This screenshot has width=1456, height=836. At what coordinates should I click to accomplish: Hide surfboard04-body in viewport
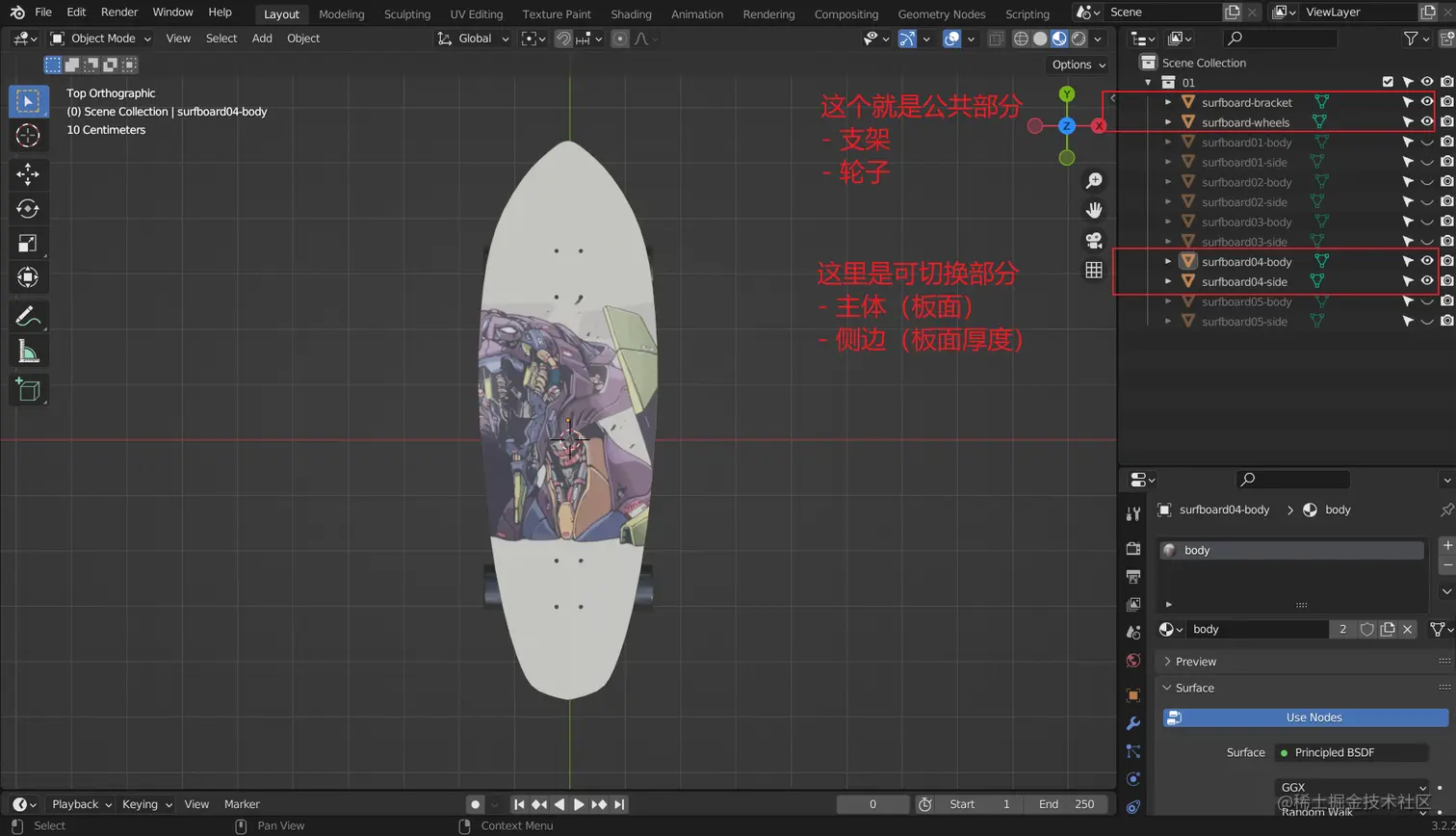pos(1427,261)
